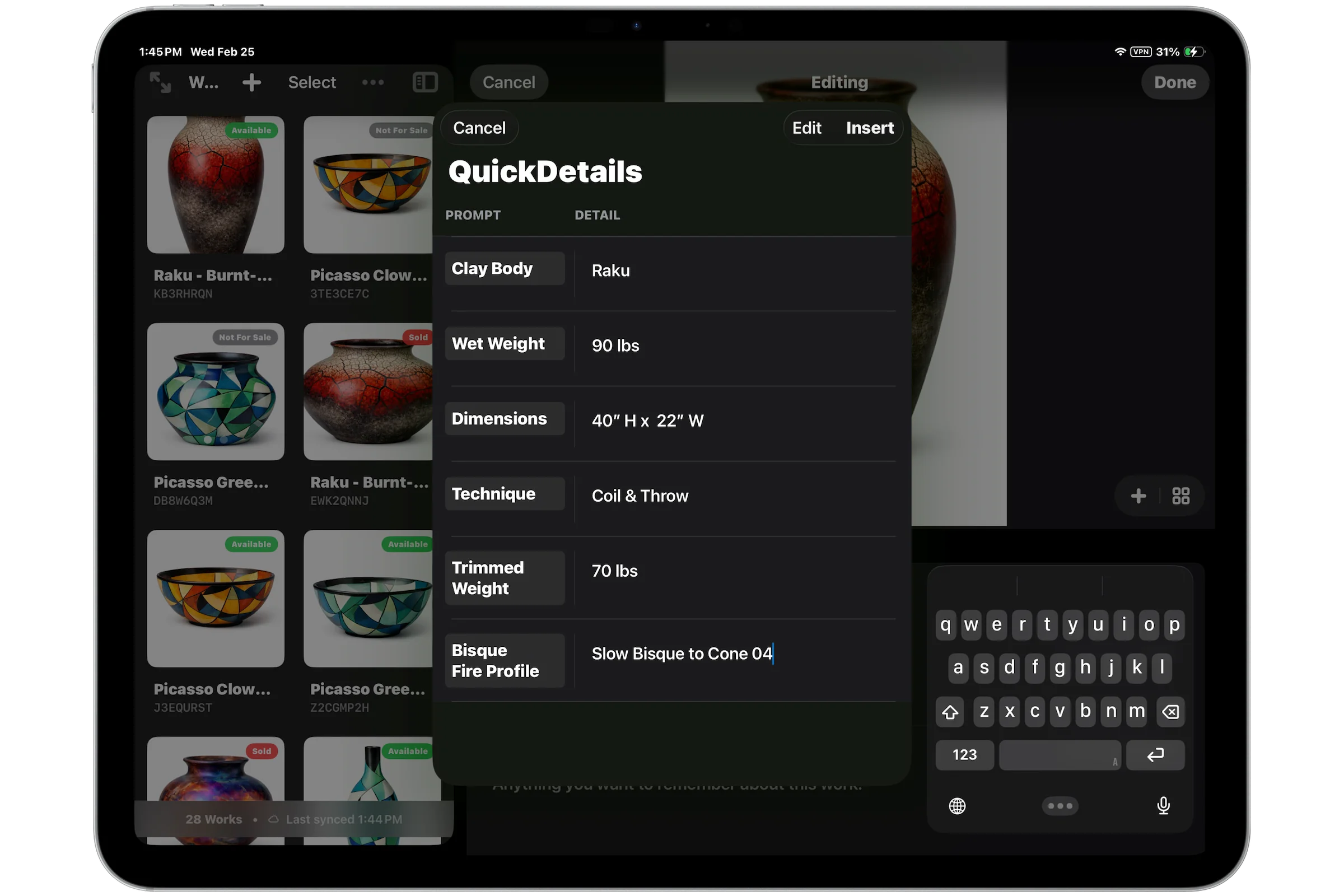
Task: Tap the globe keyboard language key
Action: (957, 806)
